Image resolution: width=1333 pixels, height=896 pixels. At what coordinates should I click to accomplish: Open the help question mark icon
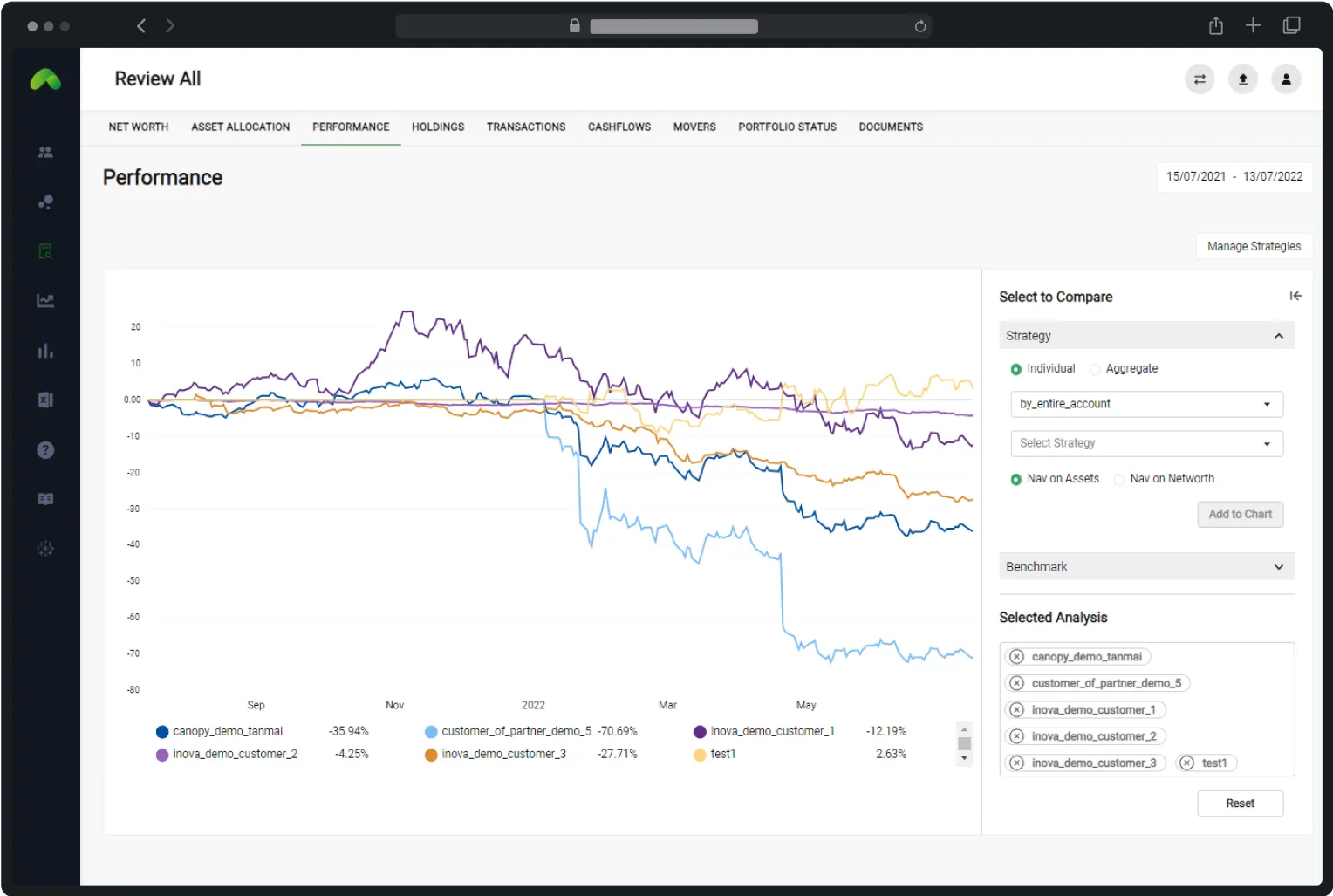tap(45, 450)
